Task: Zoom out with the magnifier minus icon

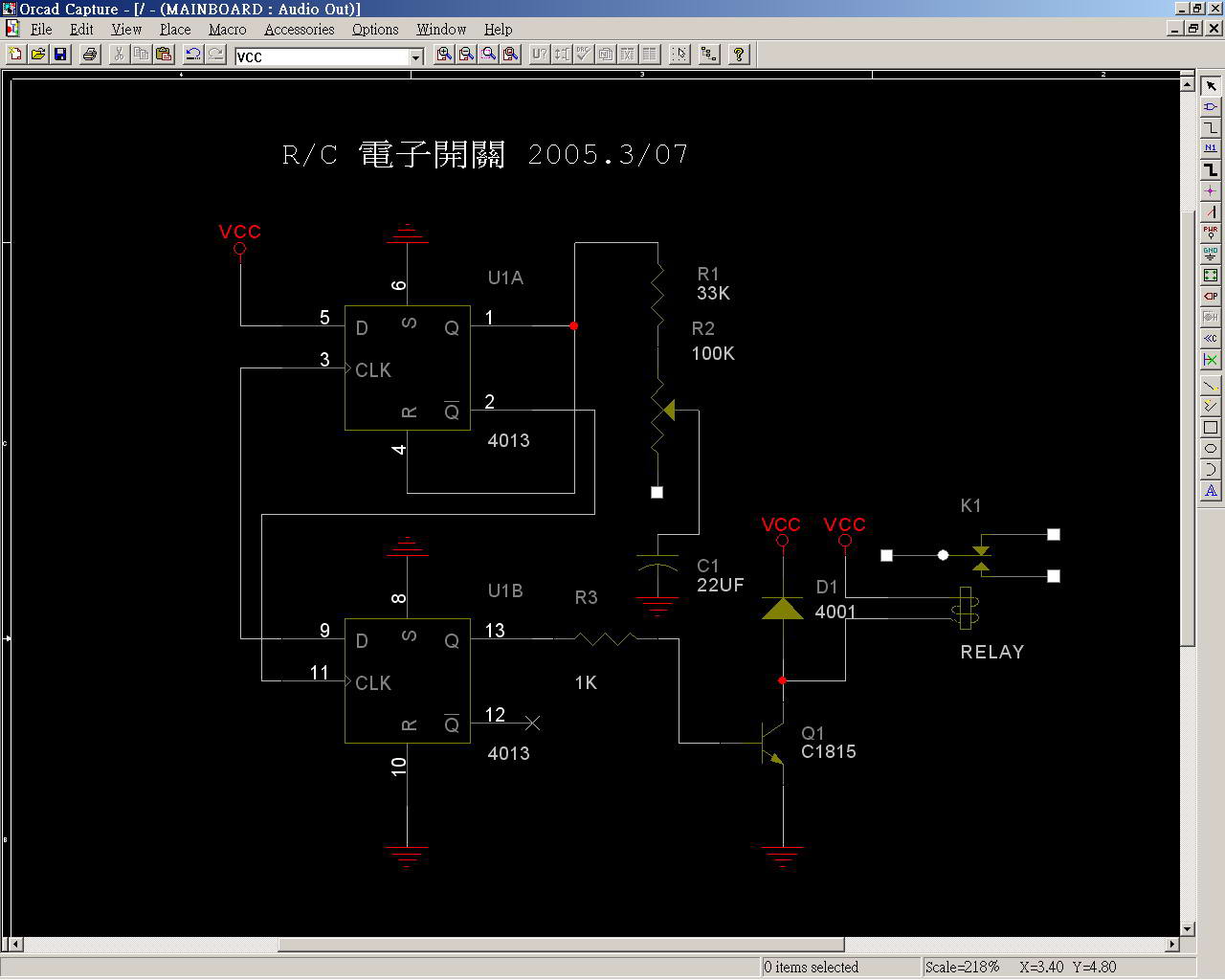Action: pos(466,55)
